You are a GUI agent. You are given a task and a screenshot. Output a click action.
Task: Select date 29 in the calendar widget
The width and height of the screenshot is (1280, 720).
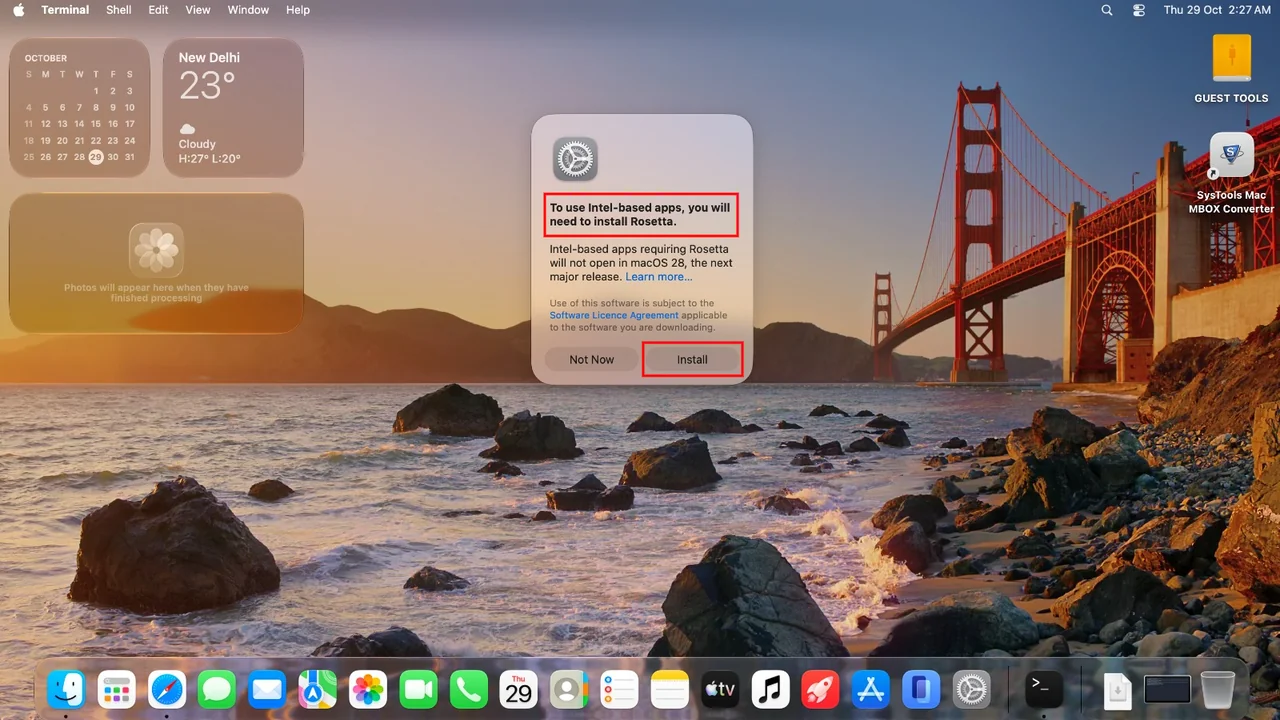[96, 157]
